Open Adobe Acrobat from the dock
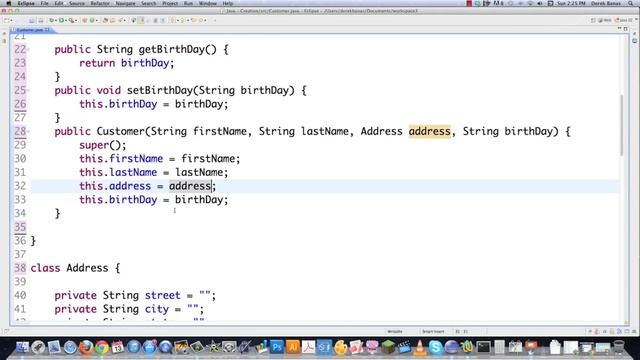 click(x=309, y=347)
